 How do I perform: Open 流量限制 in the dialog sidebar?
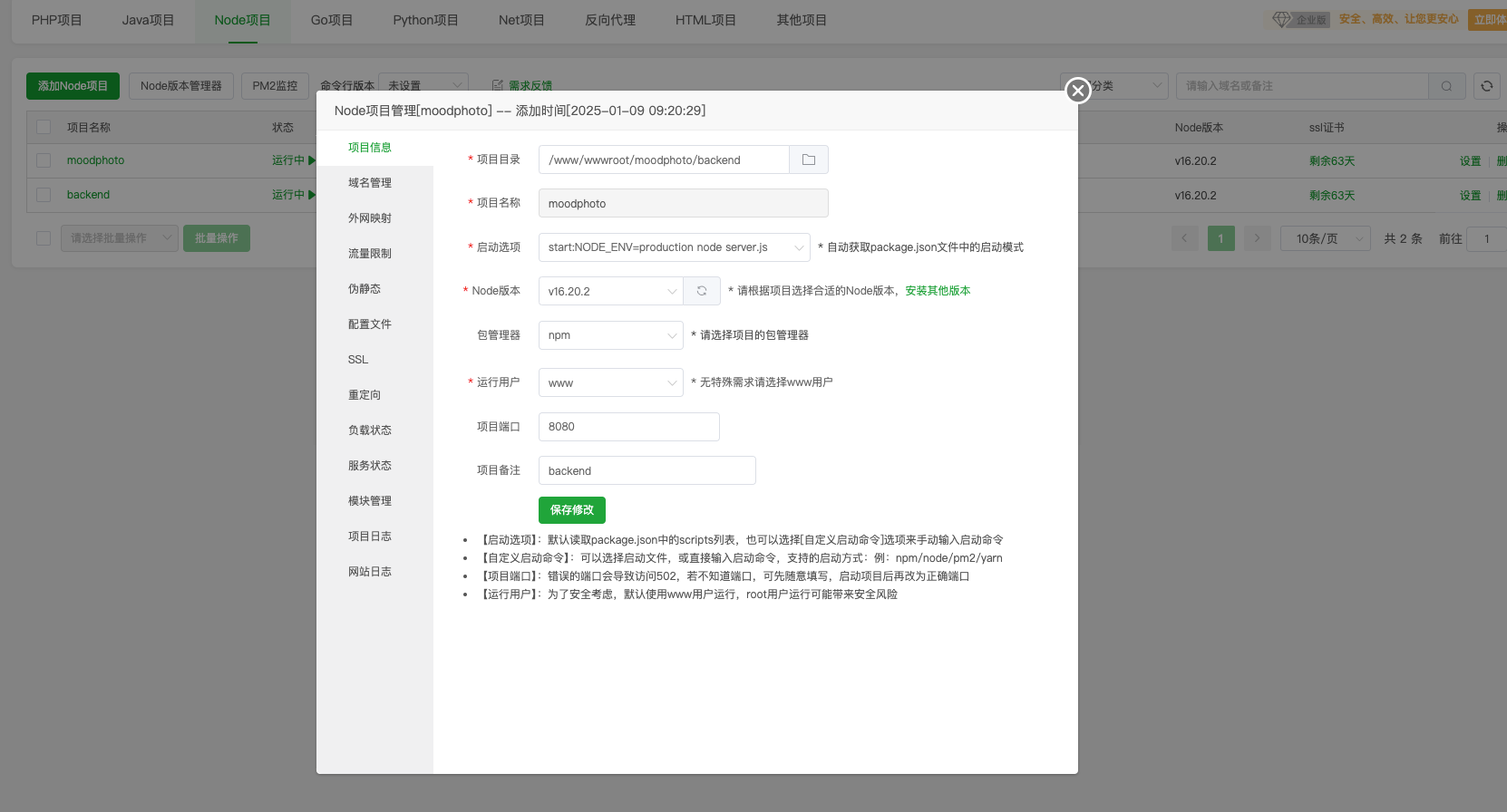(x=374, y=254)
